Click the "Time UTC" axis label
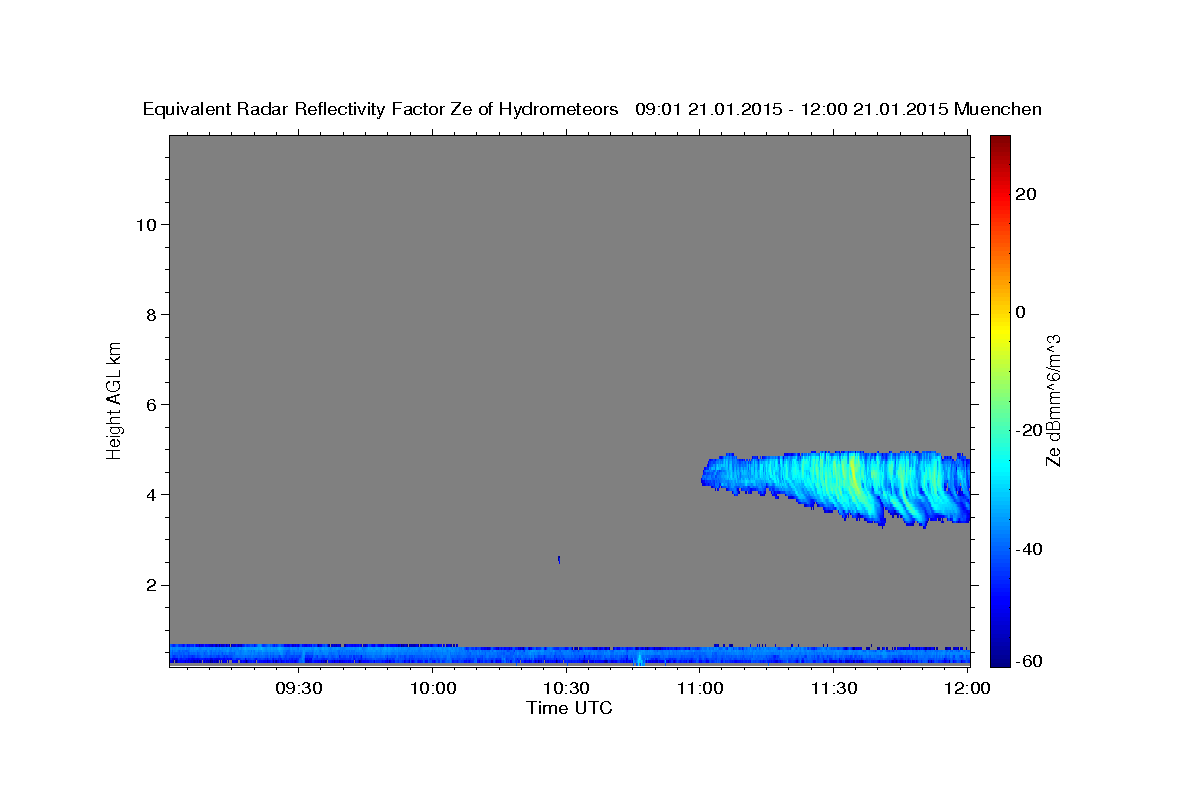 point(569,708)
